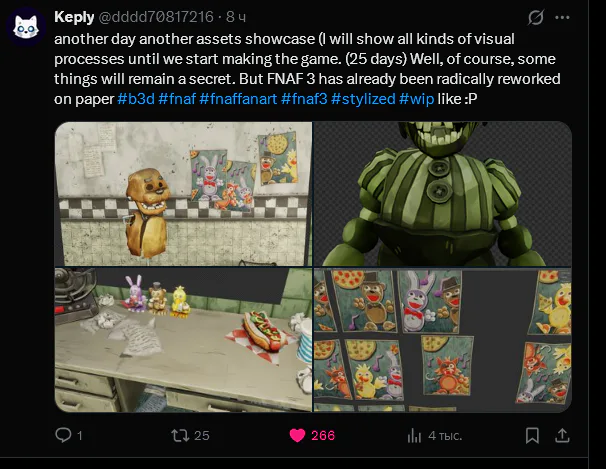Screen dimensions: 606x469
Task: Open desk with hot dog image
Action: (183, 340)
